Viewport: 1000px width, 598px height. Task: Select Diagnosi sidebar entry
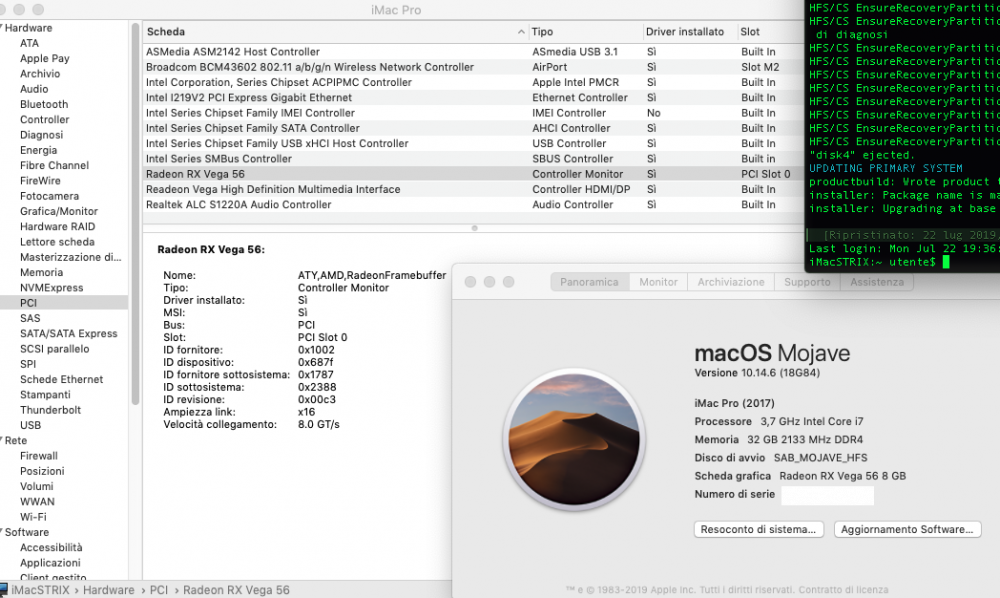pos(41,135)
